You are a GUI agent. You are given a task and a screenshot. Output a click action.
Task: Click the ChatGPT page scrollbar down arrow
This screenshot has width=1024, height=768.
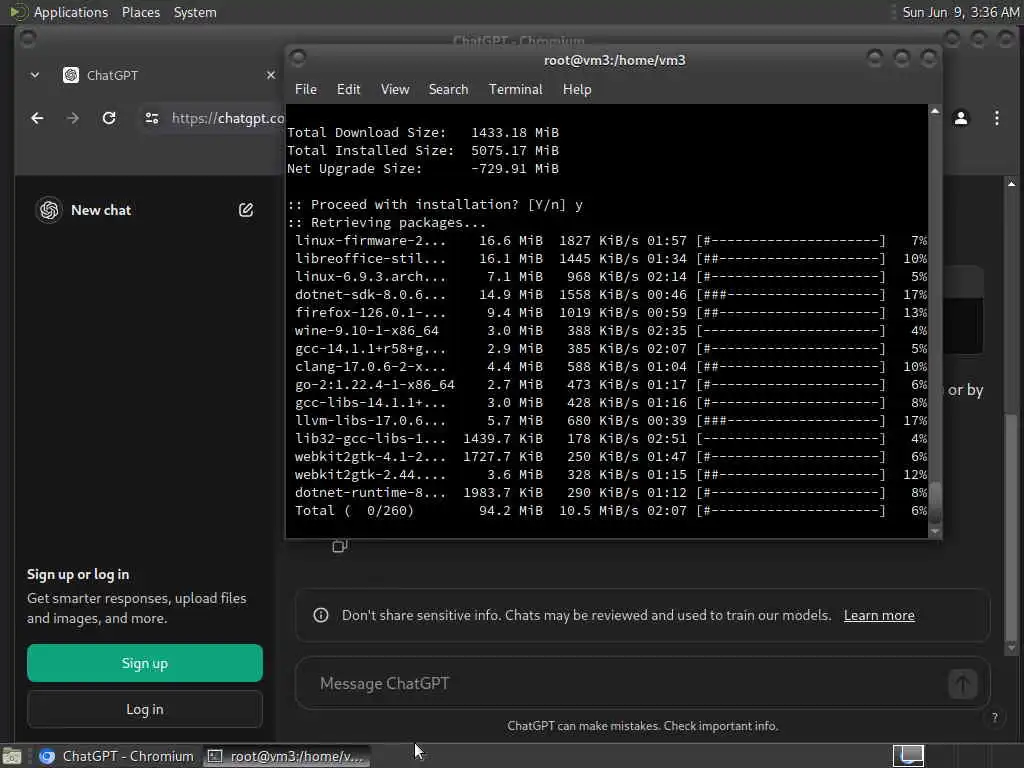point(1012,648)
